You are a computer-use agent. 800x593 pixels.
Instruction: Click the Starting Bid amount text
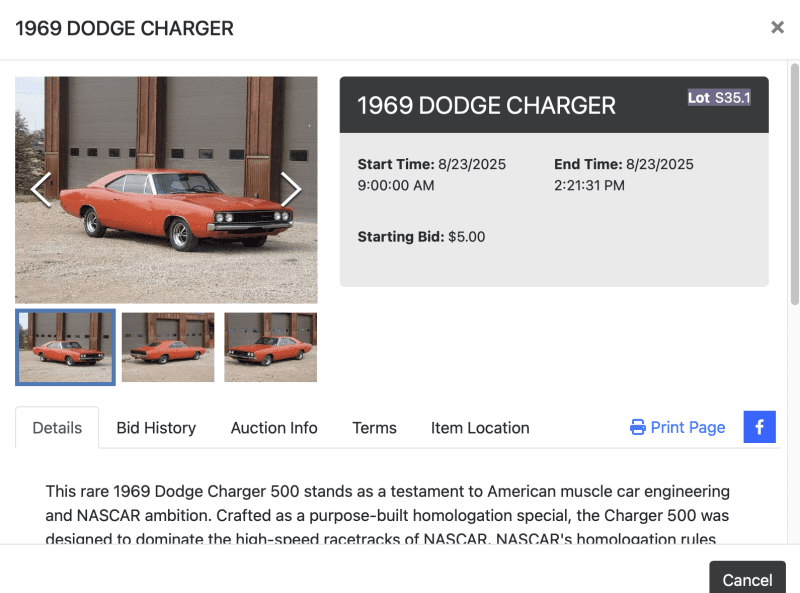[x=466, y=237]
